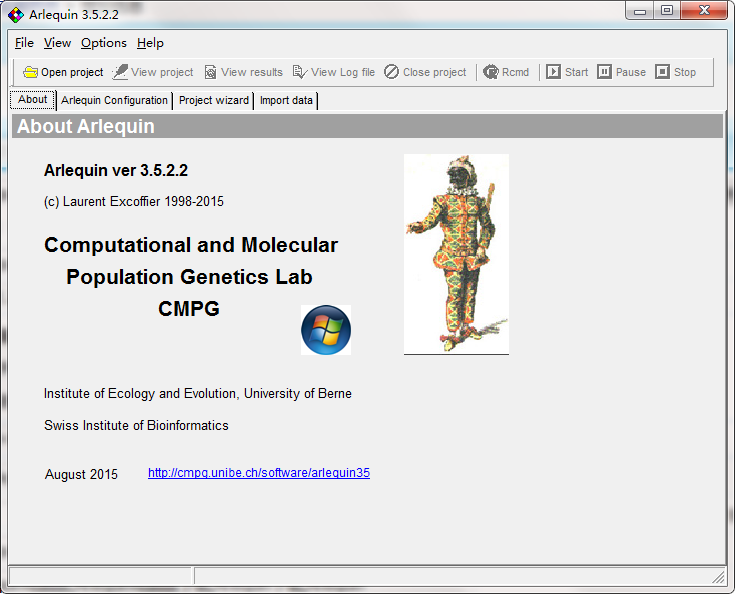Open the File menu

[24, 43]
